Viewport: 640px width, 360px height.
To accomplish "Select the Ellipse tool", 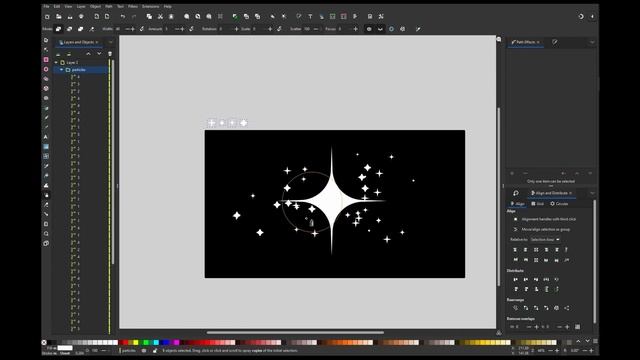I will click(46, 69).
